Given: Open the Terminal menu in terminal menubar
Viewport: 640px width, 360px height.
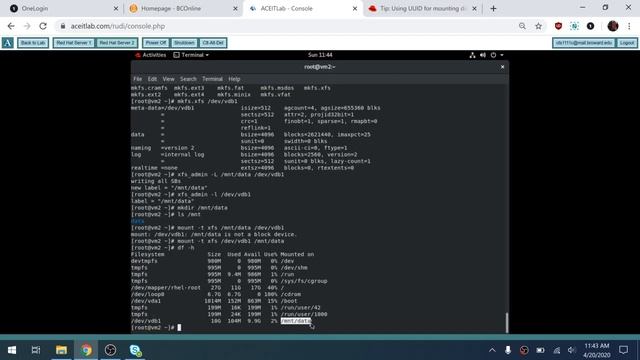Looking at the screenshot, I should pos(213,79).
